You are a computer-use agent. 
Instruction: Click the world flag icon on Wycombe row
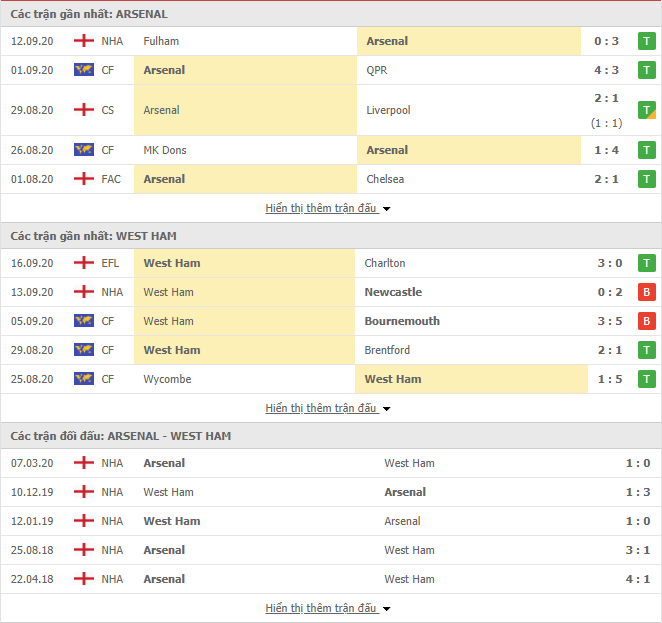tap(84, 379)
